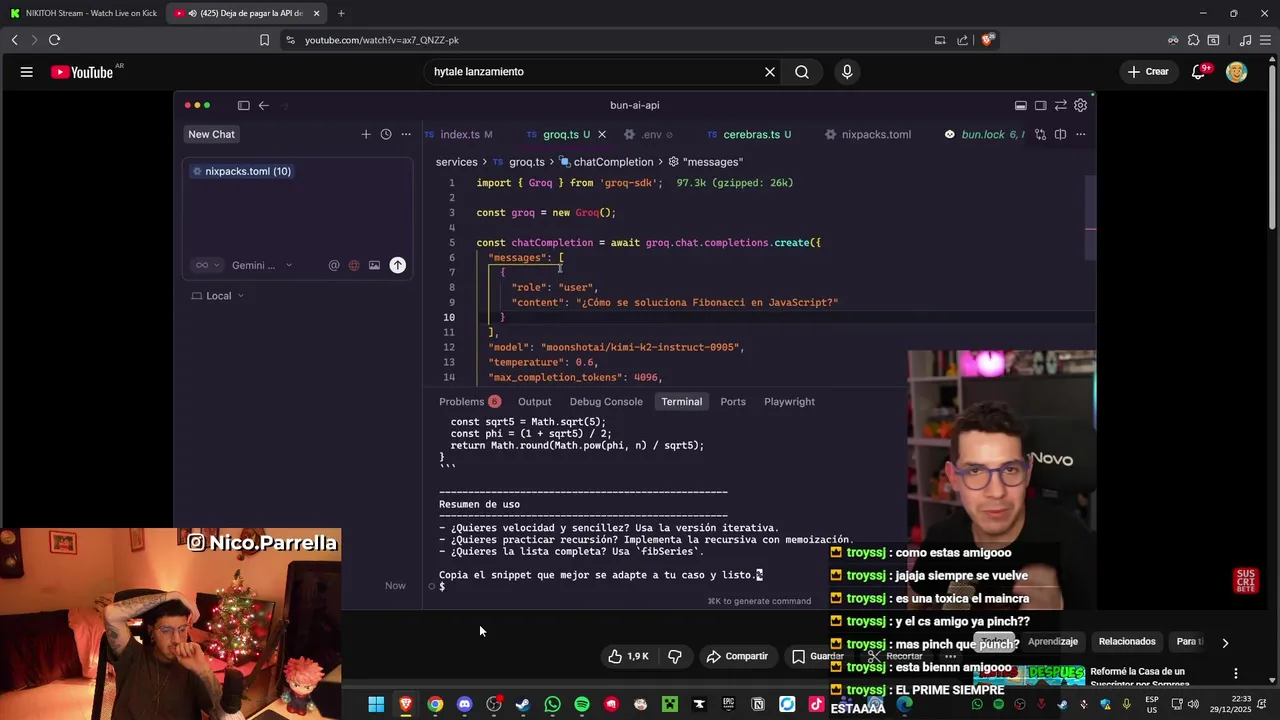Screen dimensions: 1280x720
Task: Open the Problems panel tab
Action: [x=469, y=401]
